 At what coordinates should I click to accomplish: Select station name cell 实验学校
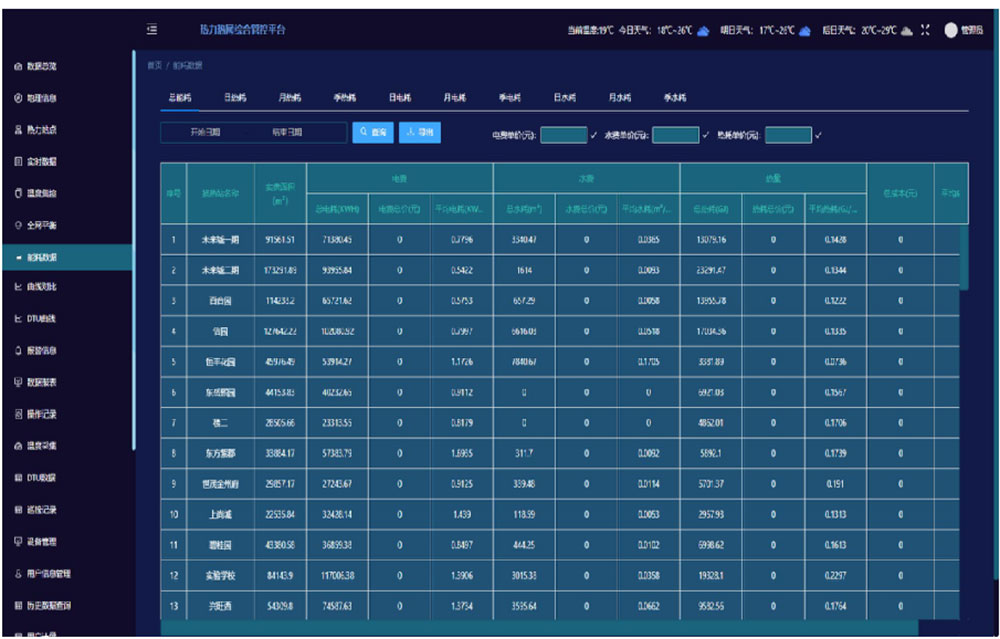[220, 576]
